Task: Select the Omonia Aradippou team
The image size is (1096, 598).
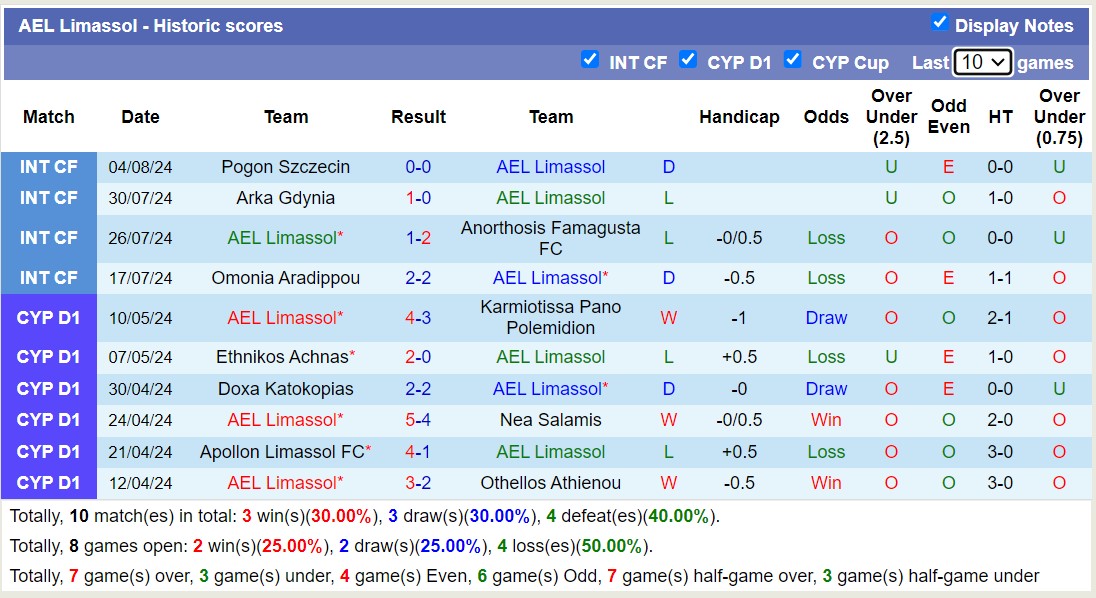Action: point(285,278)
